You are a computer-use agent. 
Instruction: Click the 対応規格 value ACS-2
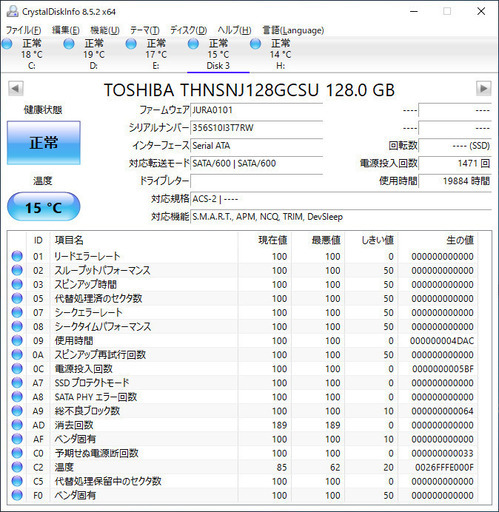[x=204, y=199]
